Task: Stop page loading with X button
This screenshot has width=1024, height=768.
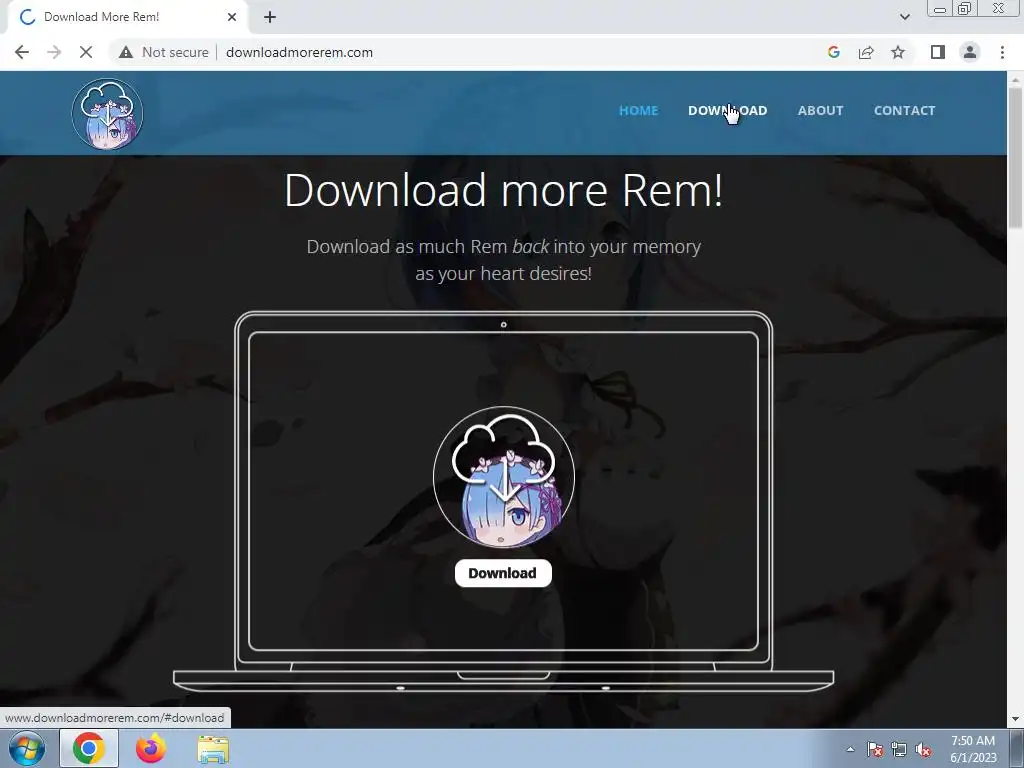Action: pos(86,52)
